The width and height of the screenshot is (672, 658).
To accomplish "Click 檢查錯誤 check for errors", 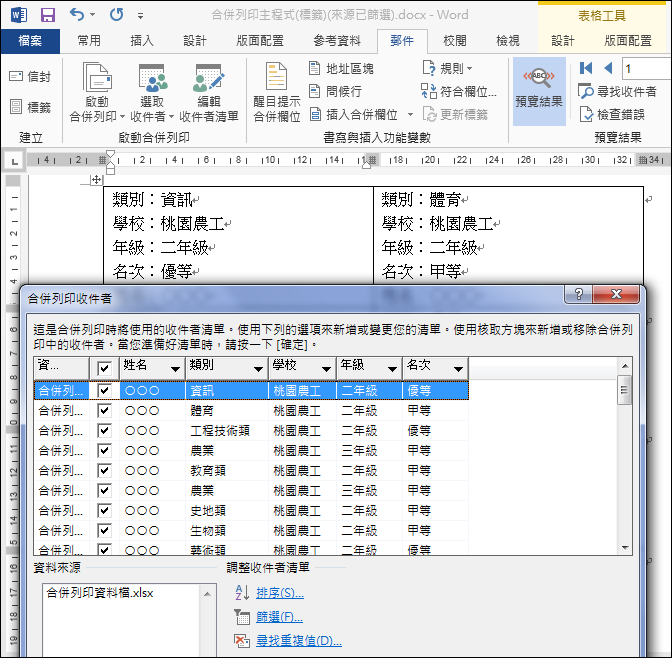I will (x=612, y=114).
